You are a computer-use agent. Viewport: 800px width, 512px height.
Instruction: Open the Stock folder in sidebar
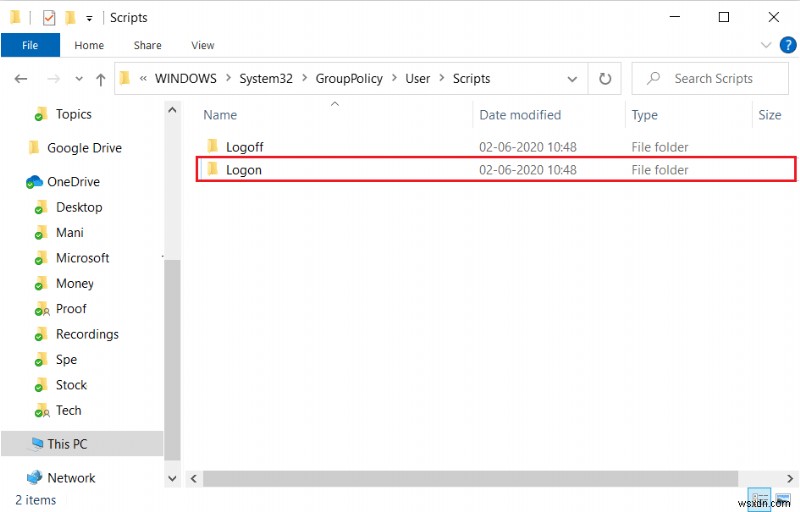pyautogui.click(x=71, y=385)
